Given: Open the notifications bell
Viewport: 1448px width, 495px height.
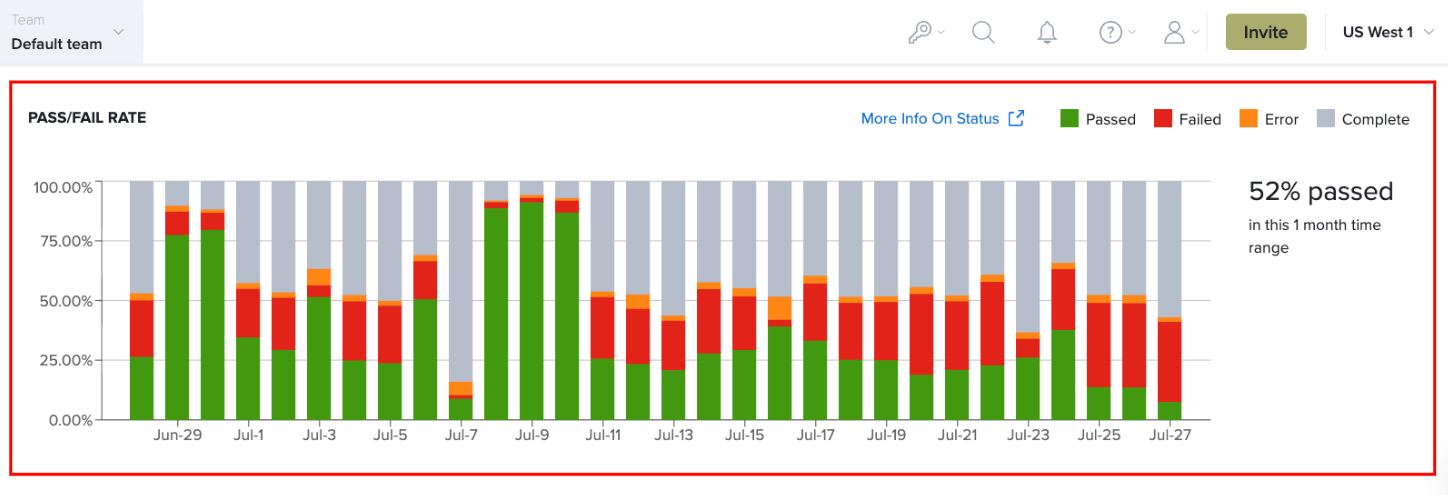Looking at the screenshot, I should tap(1047, 32).
